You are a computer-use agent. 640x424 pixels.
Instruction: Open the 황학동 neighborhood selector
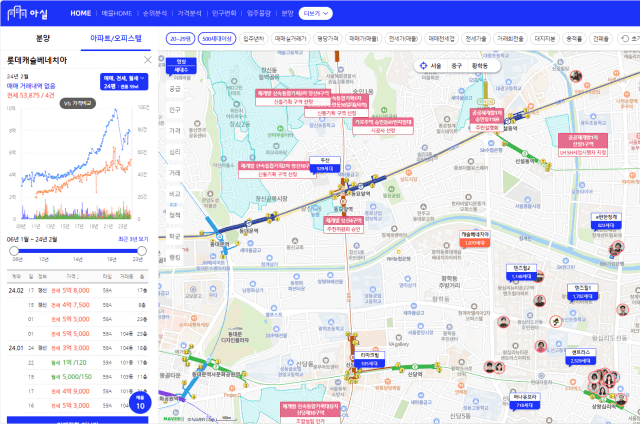point(480,66)
